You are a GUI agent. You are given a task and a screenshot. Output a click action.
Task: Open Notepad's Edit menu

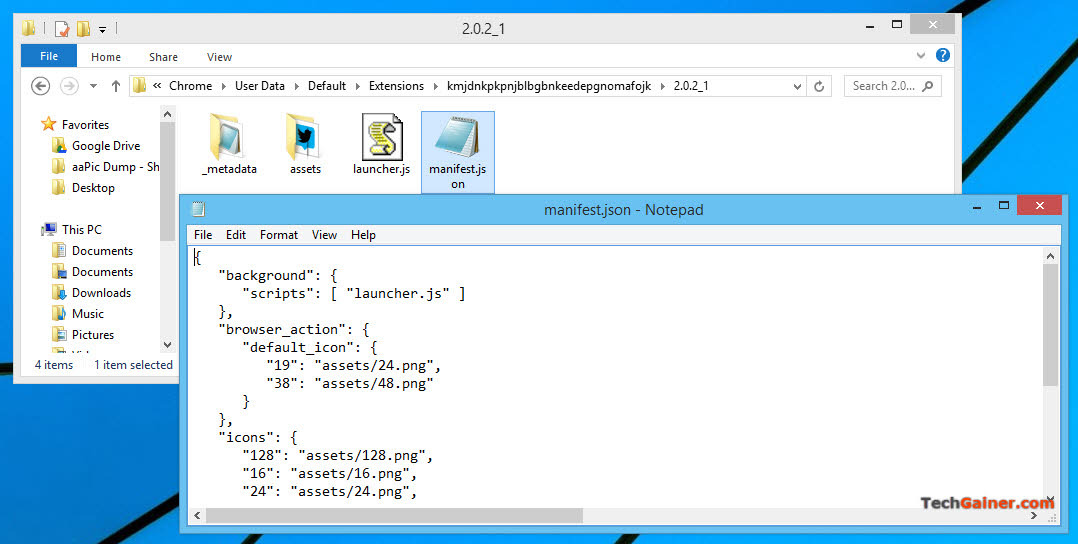coord(236,235)
